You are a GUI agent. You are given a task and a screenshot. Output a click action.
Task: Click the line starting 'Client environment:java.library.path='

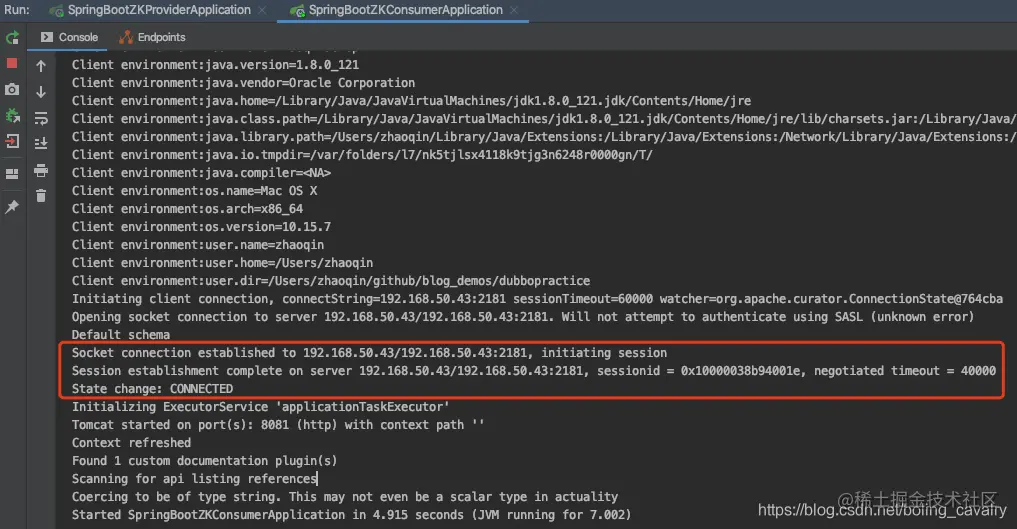(x=544, y=137)
